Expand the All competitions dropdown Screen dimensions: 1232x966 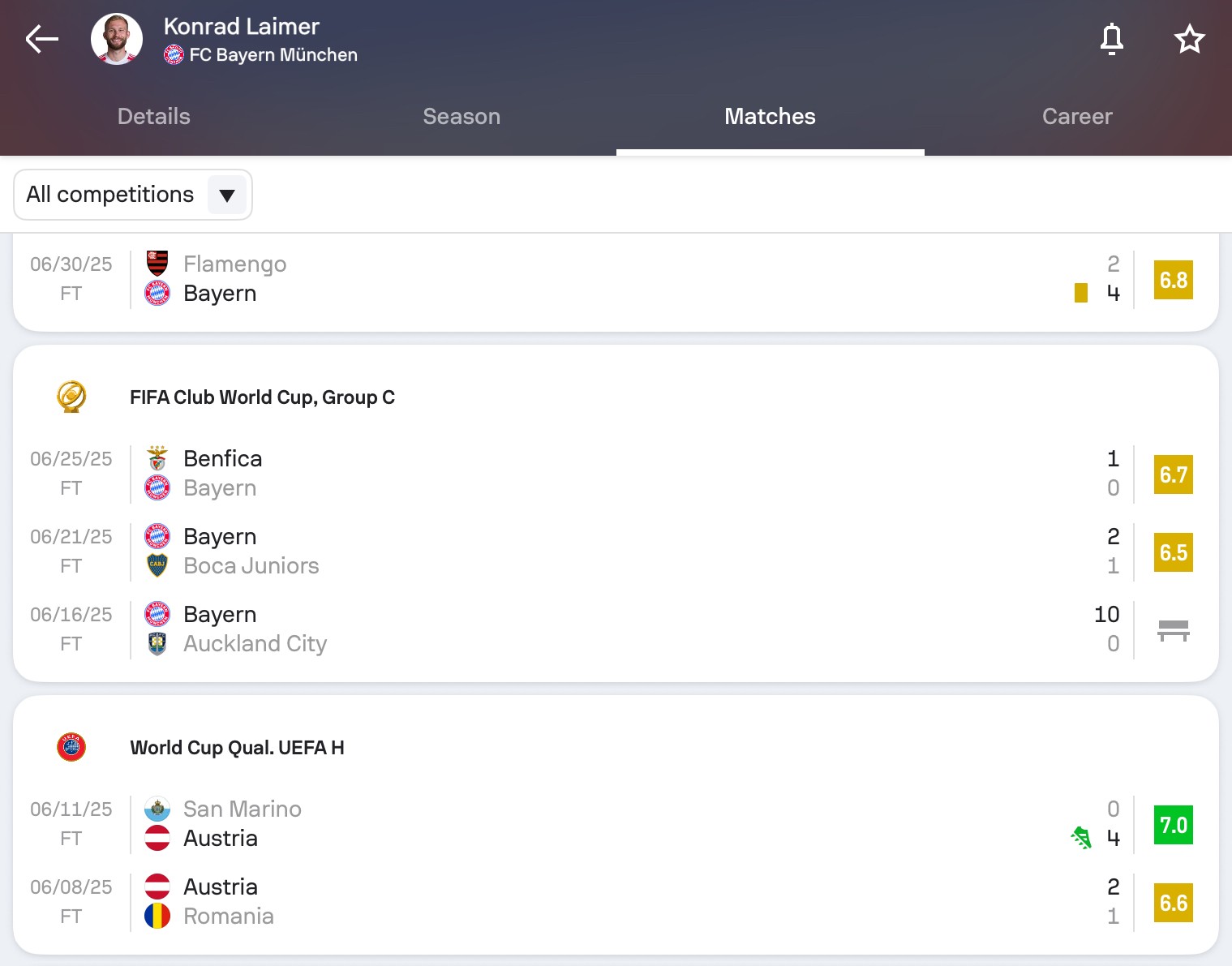110,195
